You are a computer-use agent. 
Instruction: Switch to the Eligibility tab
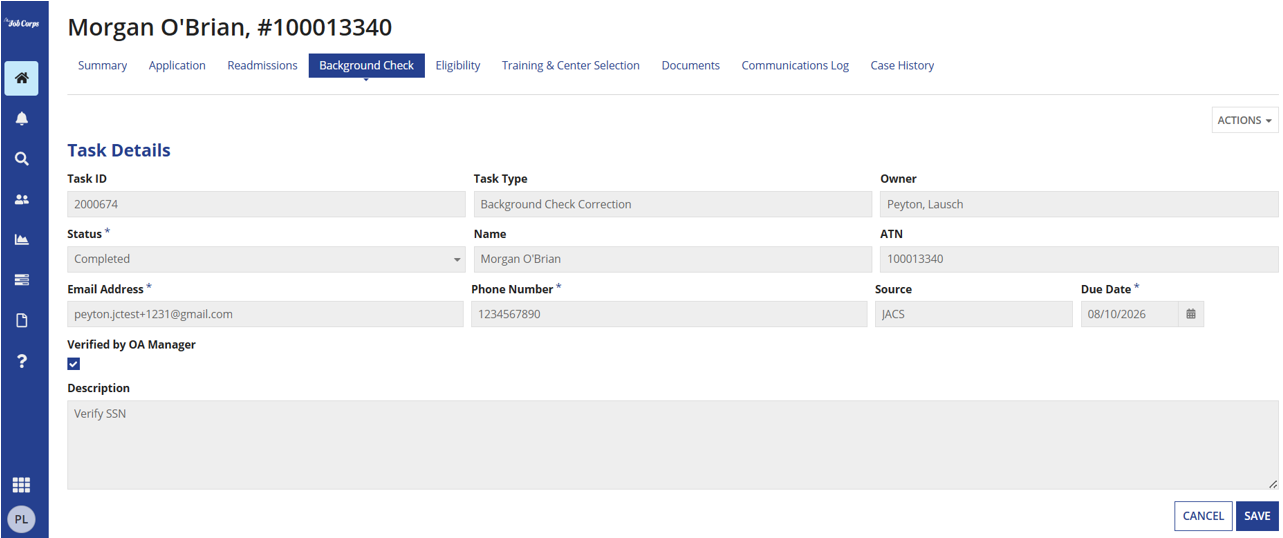458,66
